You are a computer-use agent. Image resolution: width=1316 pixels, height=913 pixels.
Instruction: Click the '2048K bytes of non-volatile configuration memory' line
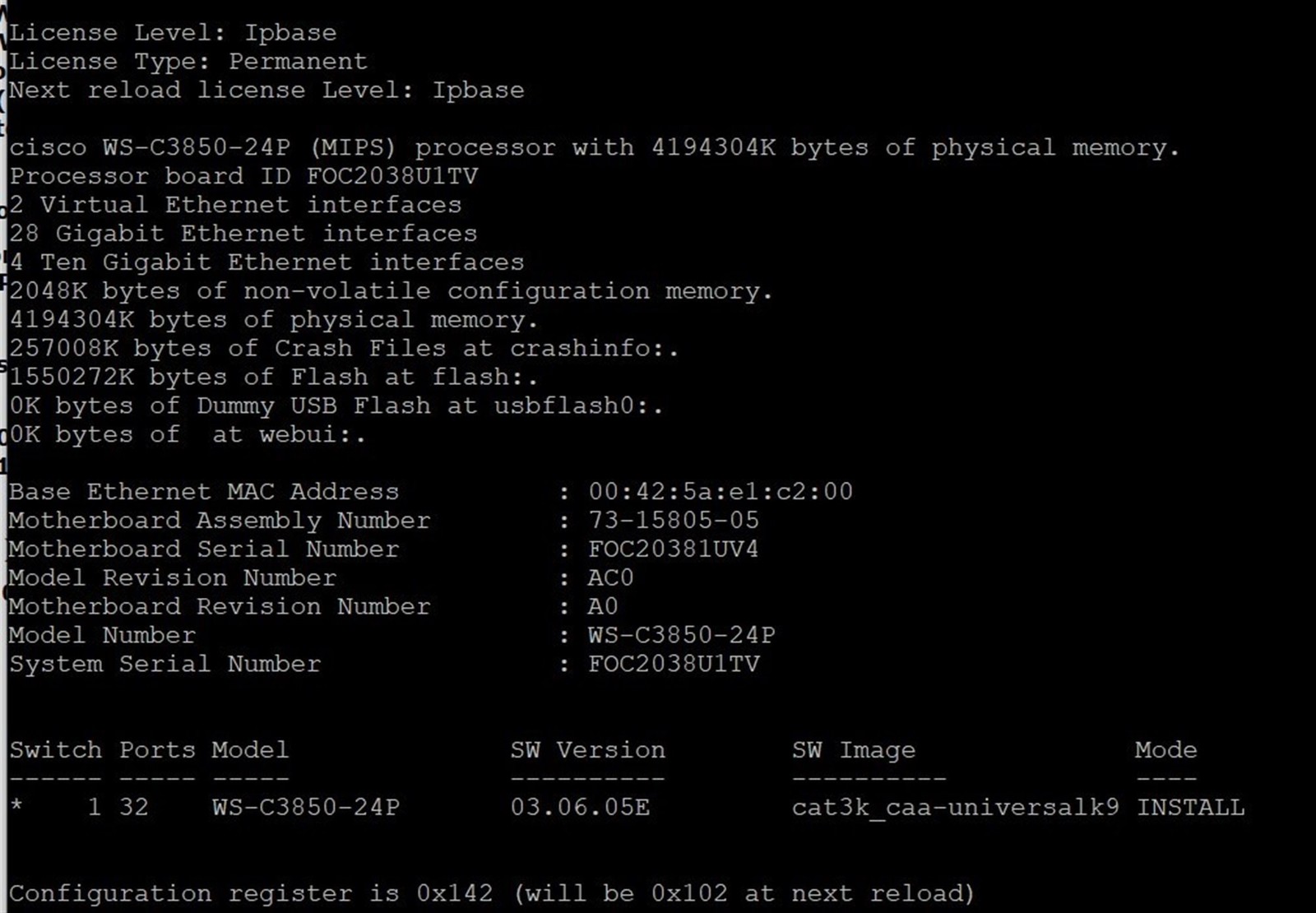[392, 291]
